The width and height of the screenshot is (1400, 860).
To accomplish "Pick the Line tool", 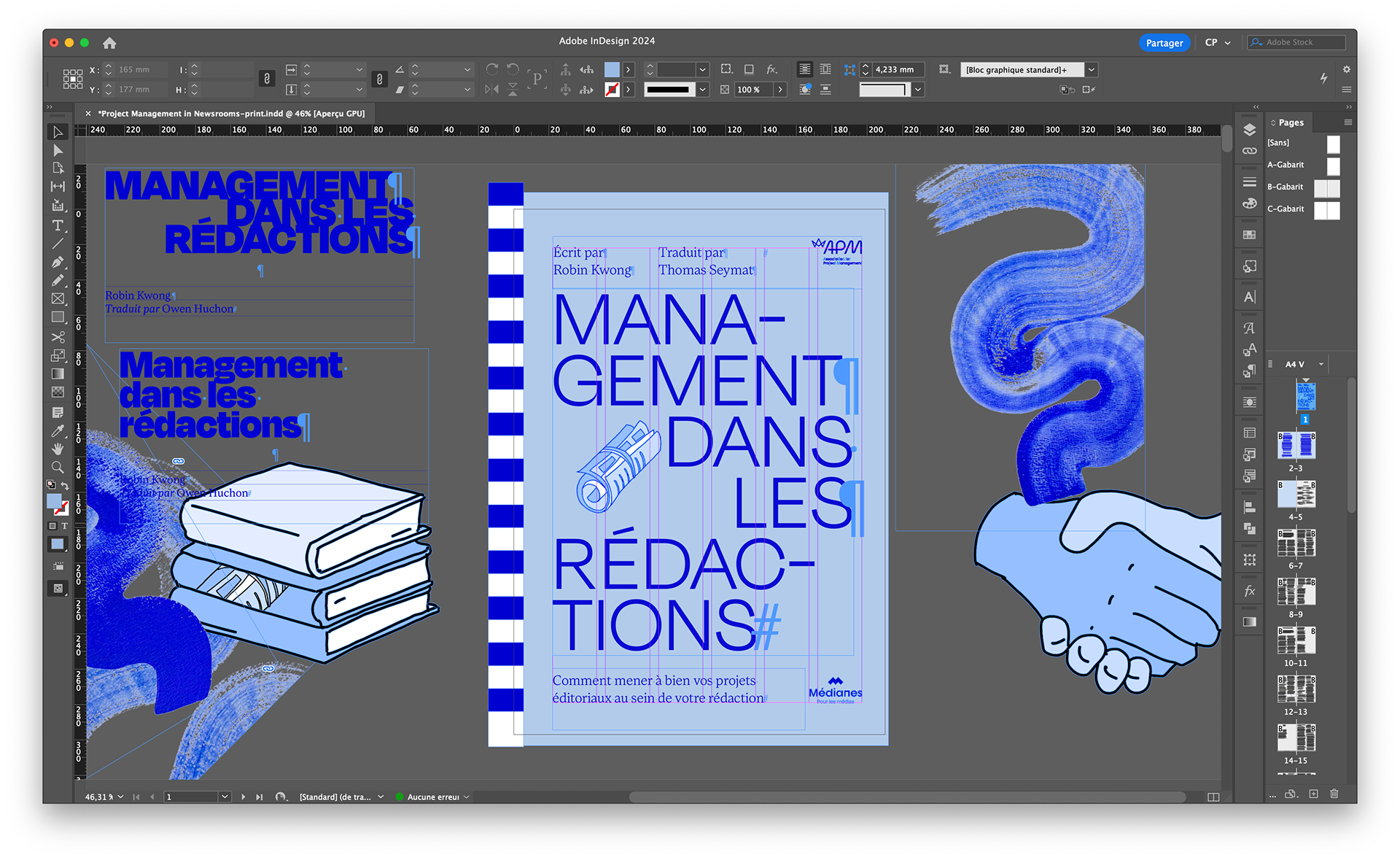I will (58, 244).
